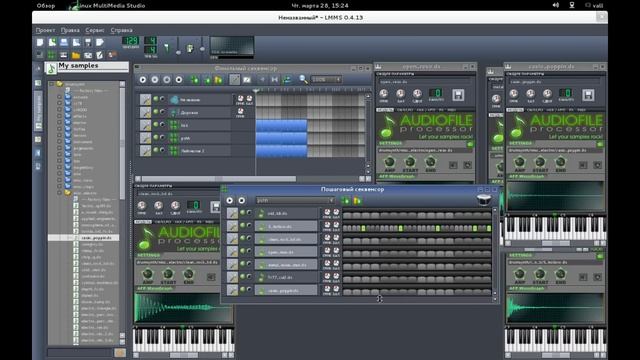
Task: Save the current project via the toolbar icon
Action: click(88, 42)
